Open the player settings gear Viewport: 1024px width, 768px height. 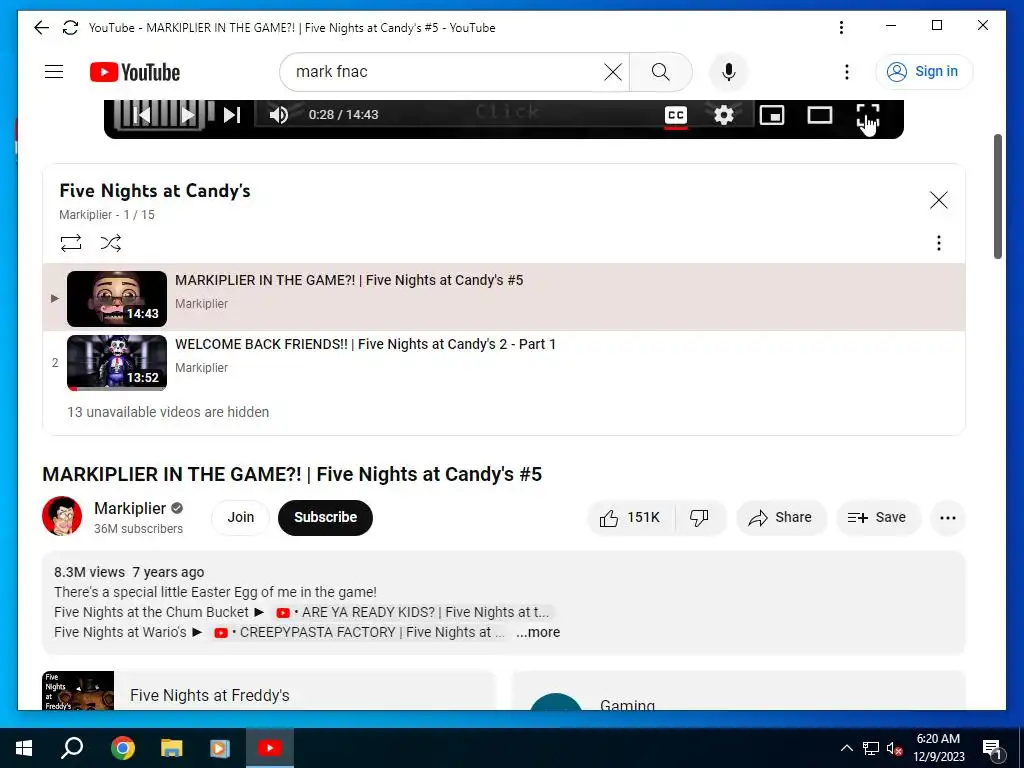coord(724,116)
